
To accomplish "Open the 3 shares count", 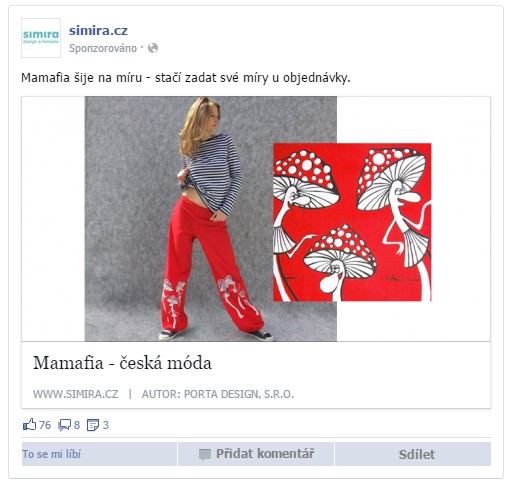I will pyautogui.click(x=106, y=425).
